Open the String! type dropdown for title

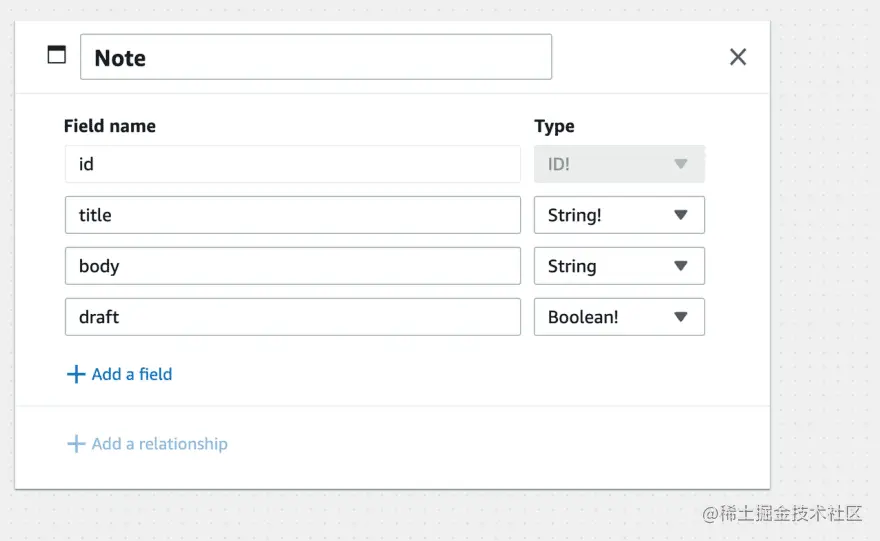681,215
